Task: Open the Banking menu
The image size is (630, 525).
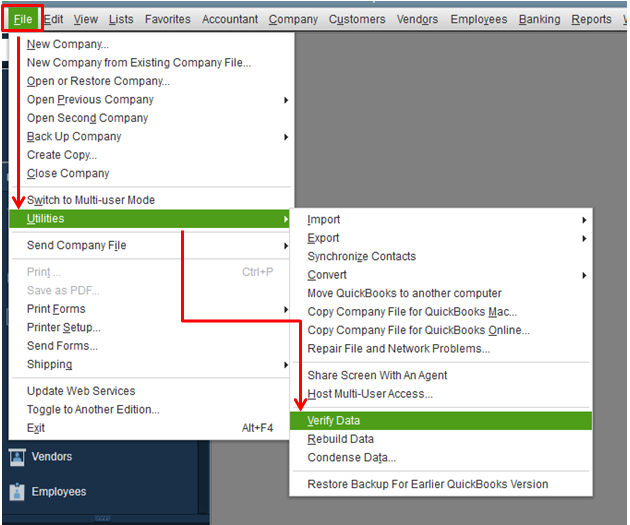Action: point(539,19)
